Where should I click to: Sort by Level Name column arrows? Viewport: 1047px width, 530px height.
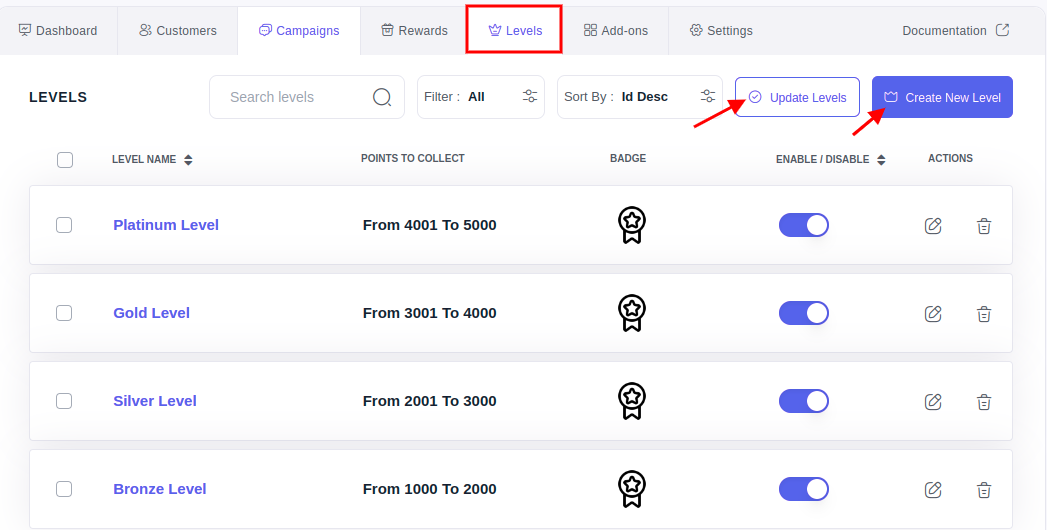pos(188,160)
